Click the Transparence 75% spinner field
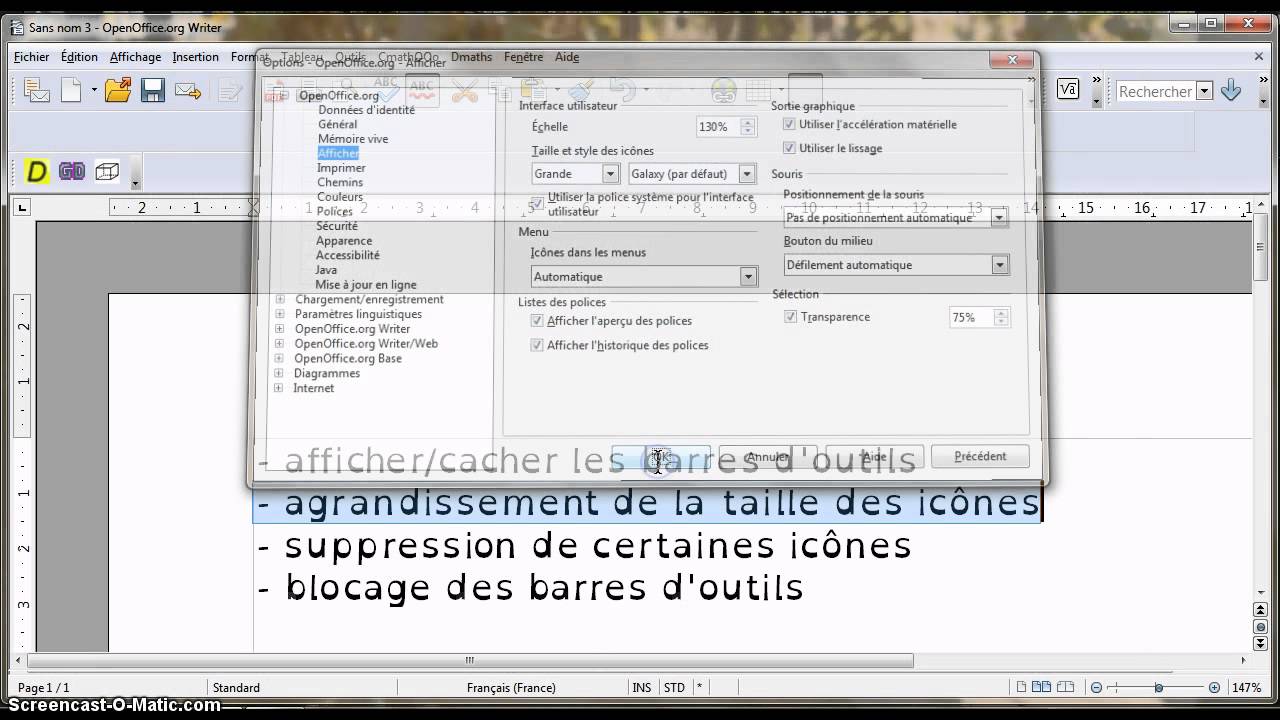The height and width of the screenshot is (720, 1280). pos(979,317)
